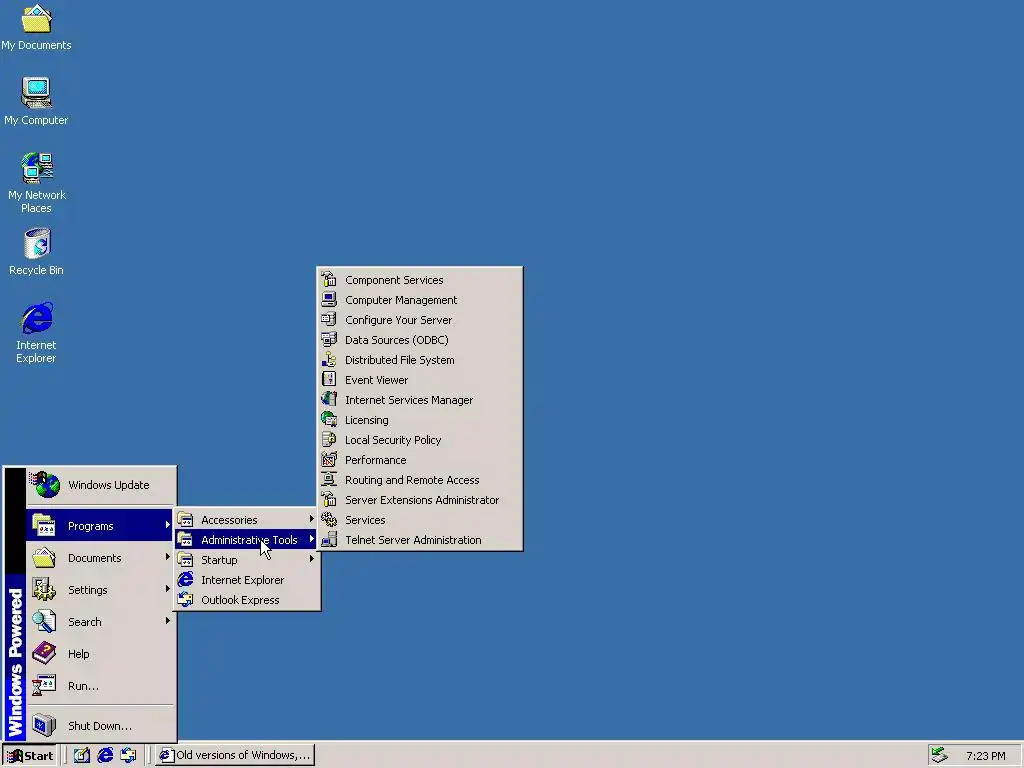The width and height of the screenshot is (1024, 768).
Task: Click the Settings control panel icon
Action: (44, 590)
